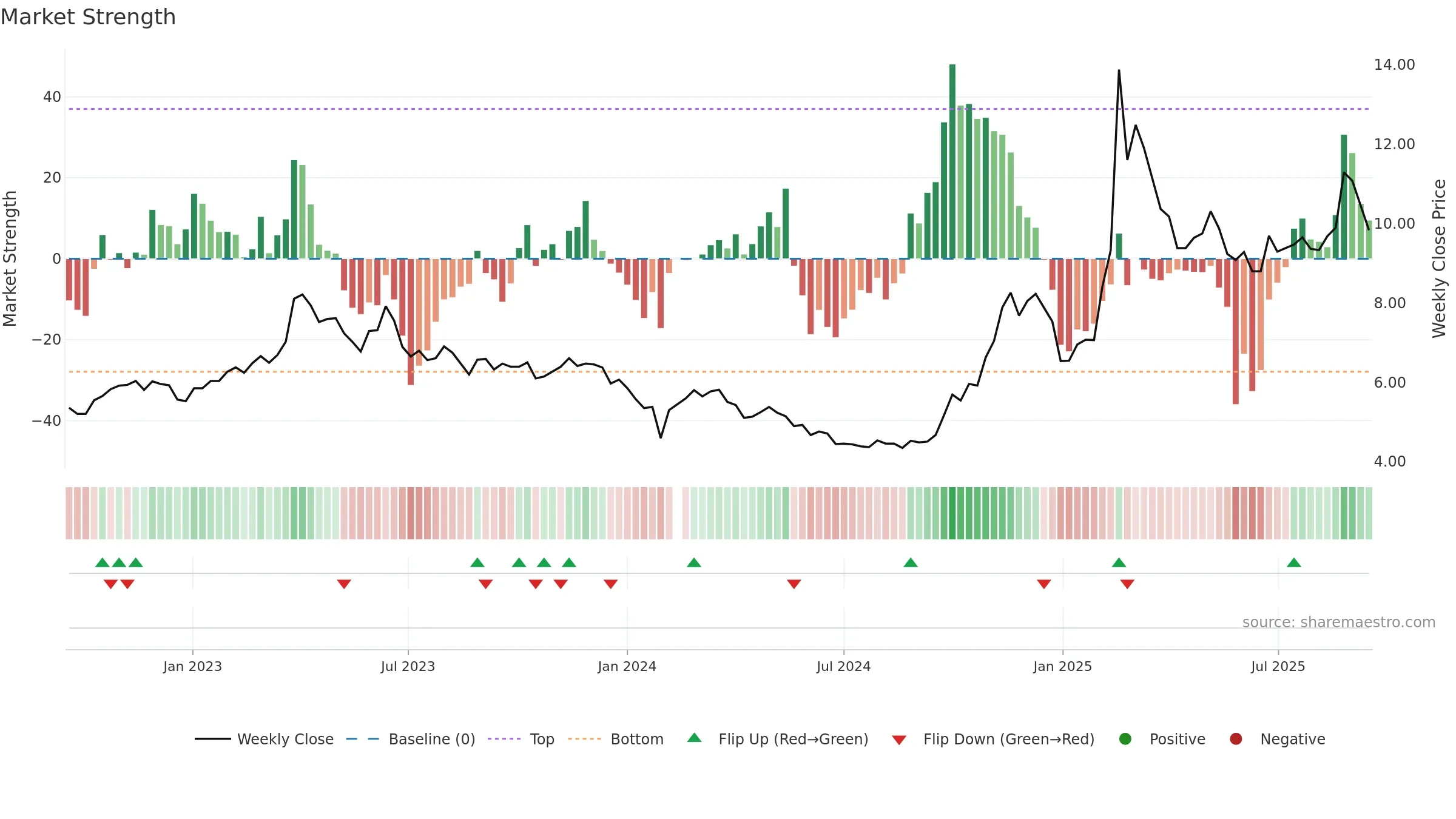Click the Baseline (0) dashed blue legend icon

[x=362, y=739]
